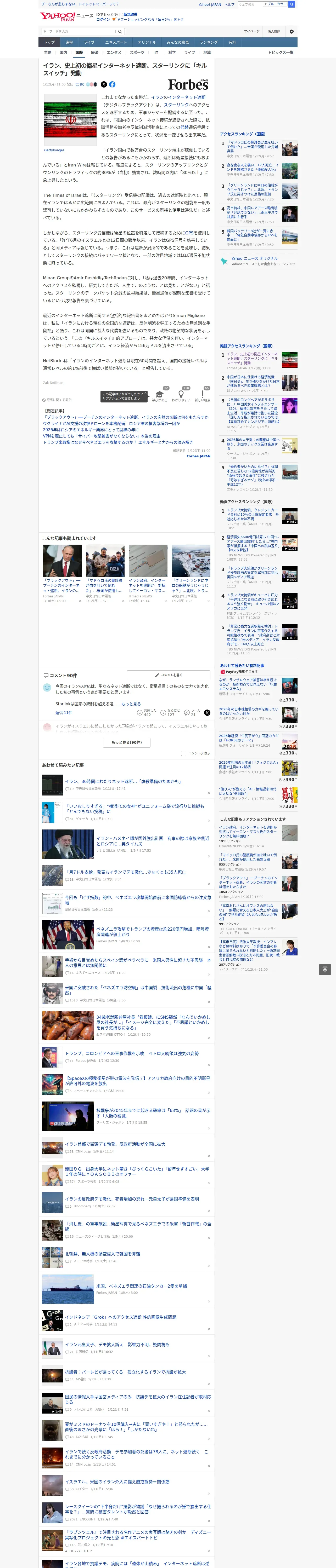This screenshot has height=1568, width=336.
Task: Click ログイン link in header
Action: point(103,20)
